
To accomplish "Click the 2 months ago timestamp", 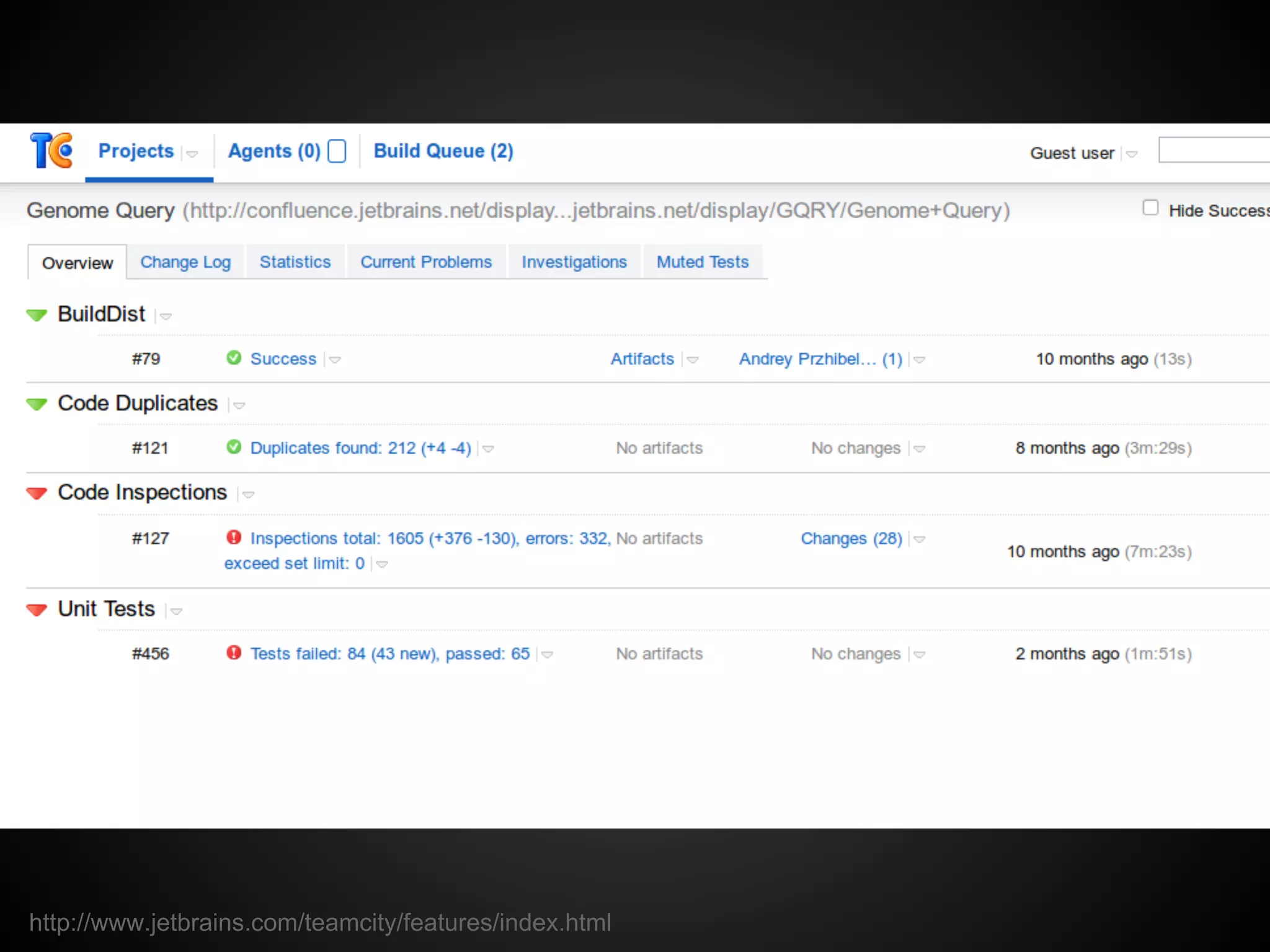I will tap(1067, 654).
